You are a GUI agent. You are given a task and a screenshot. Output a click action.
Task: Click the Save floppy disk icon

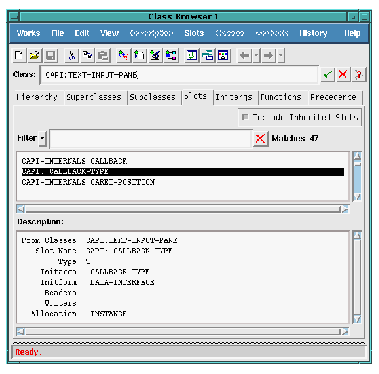50,55
